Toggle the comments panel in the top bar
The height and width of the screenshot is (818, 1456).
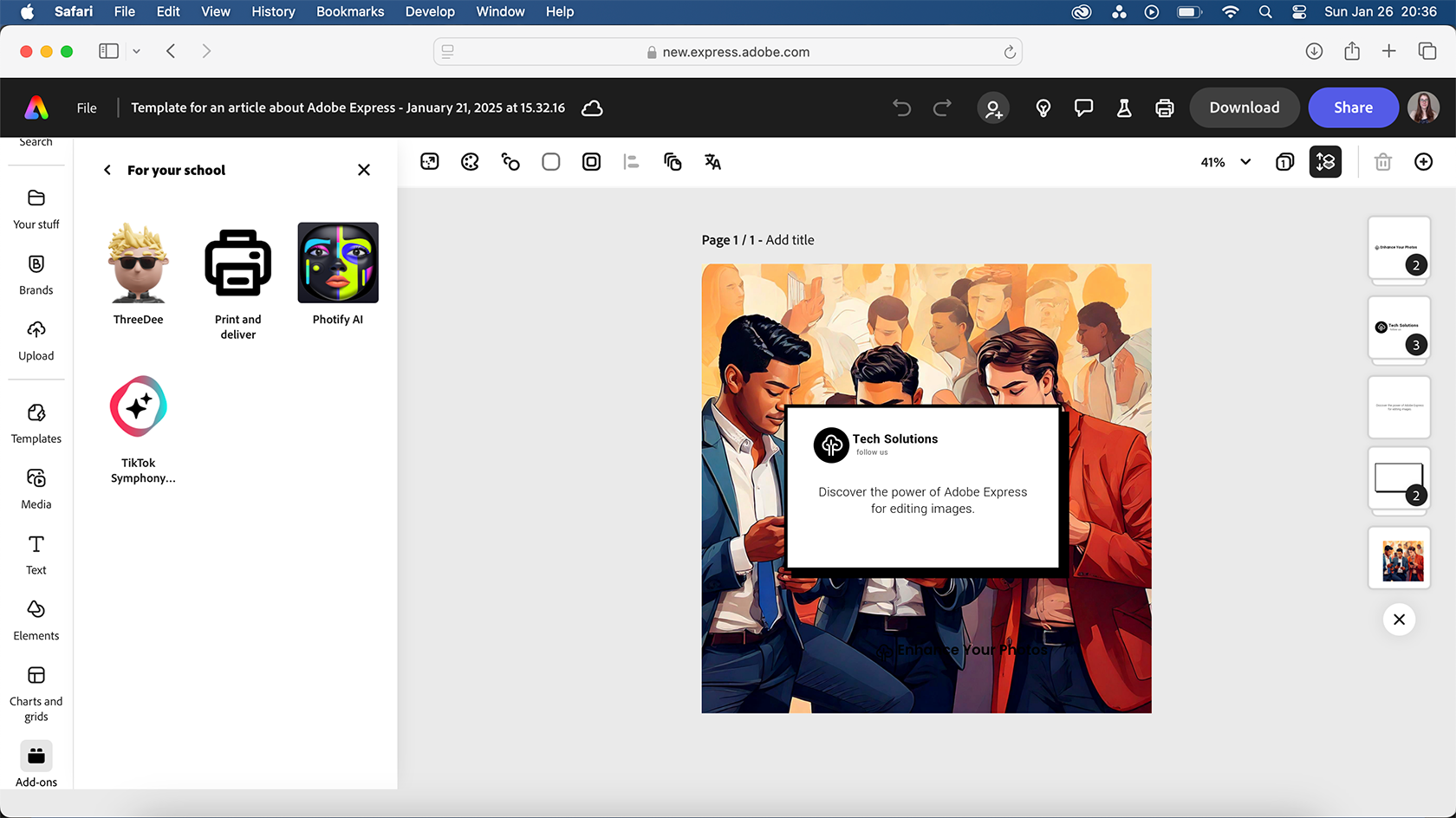(1083, 107)
